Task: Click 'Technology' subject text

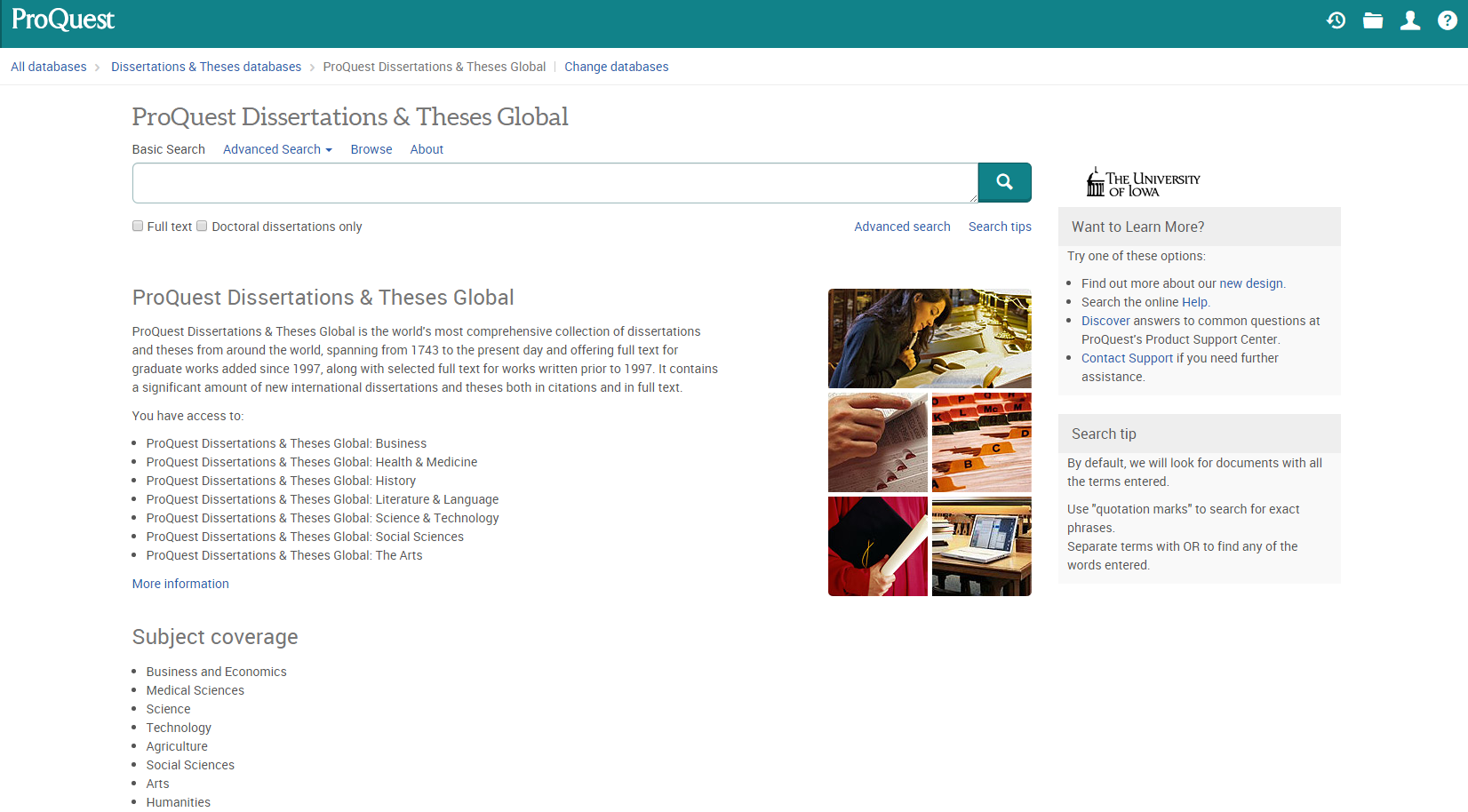Action: pyautogui.click(x=179, y=728)
